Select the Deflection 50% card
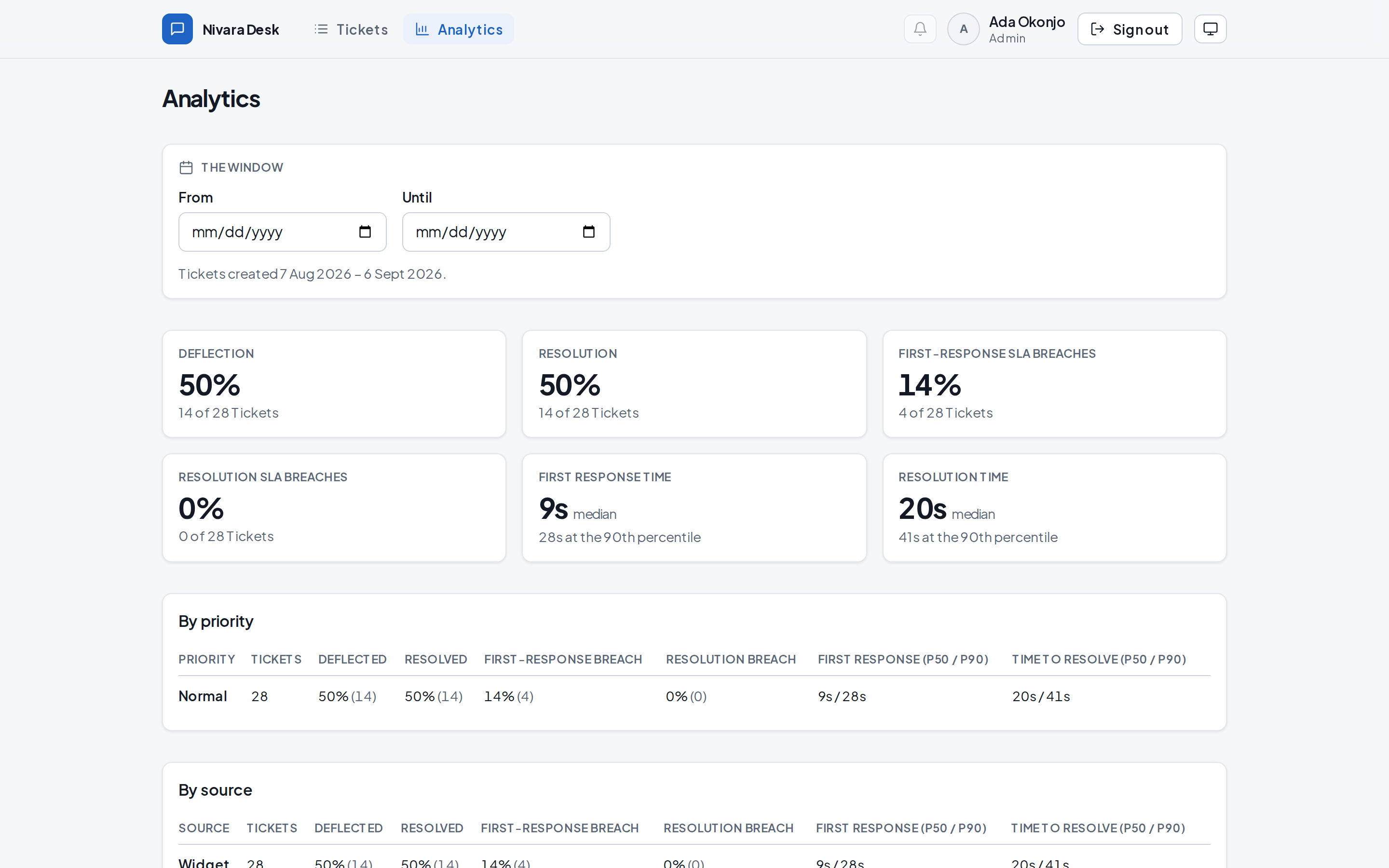 (334, 384)
